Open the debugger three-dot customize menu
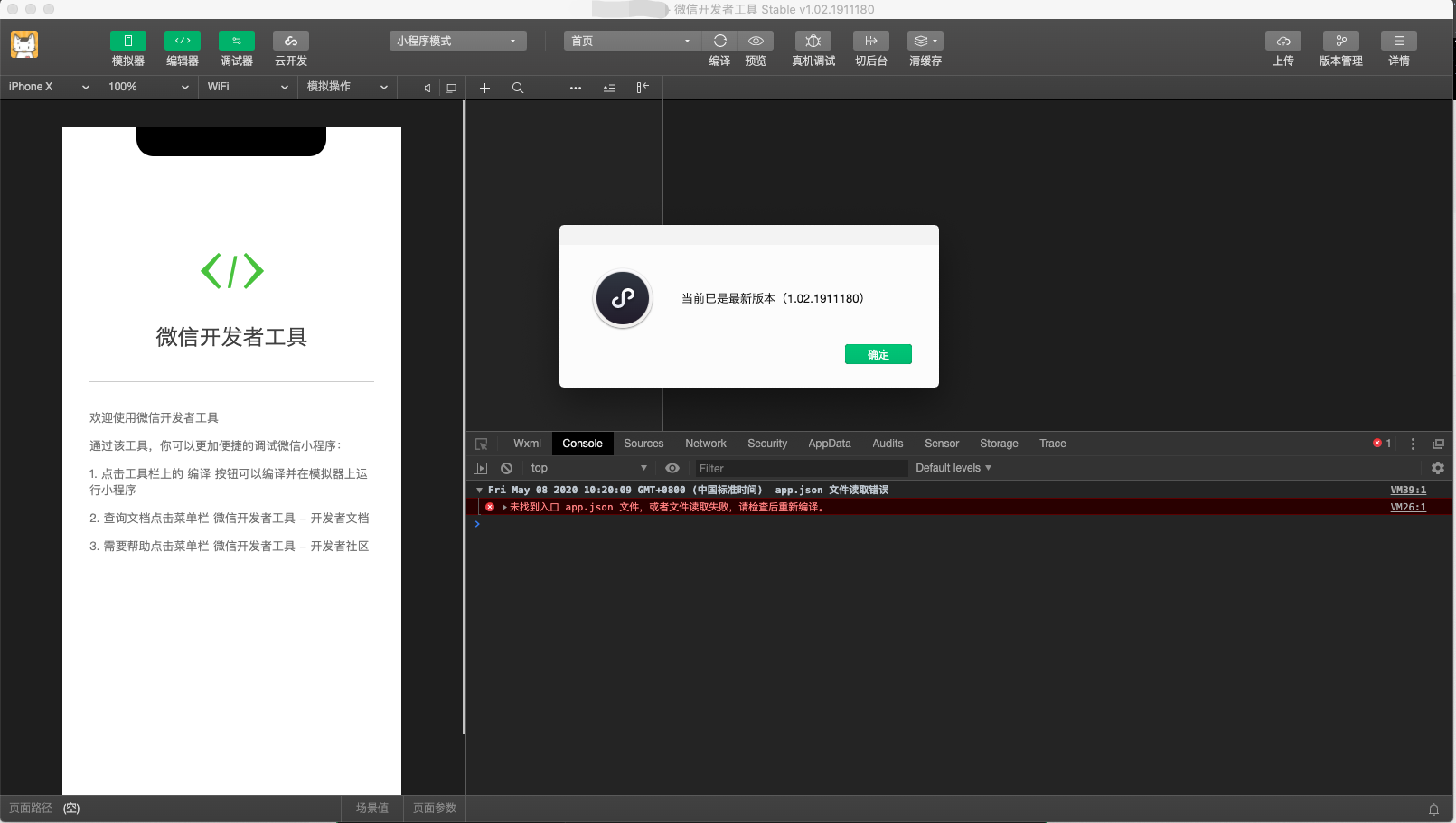This screenshot has width=1456, height=823. click(1413, 444)
